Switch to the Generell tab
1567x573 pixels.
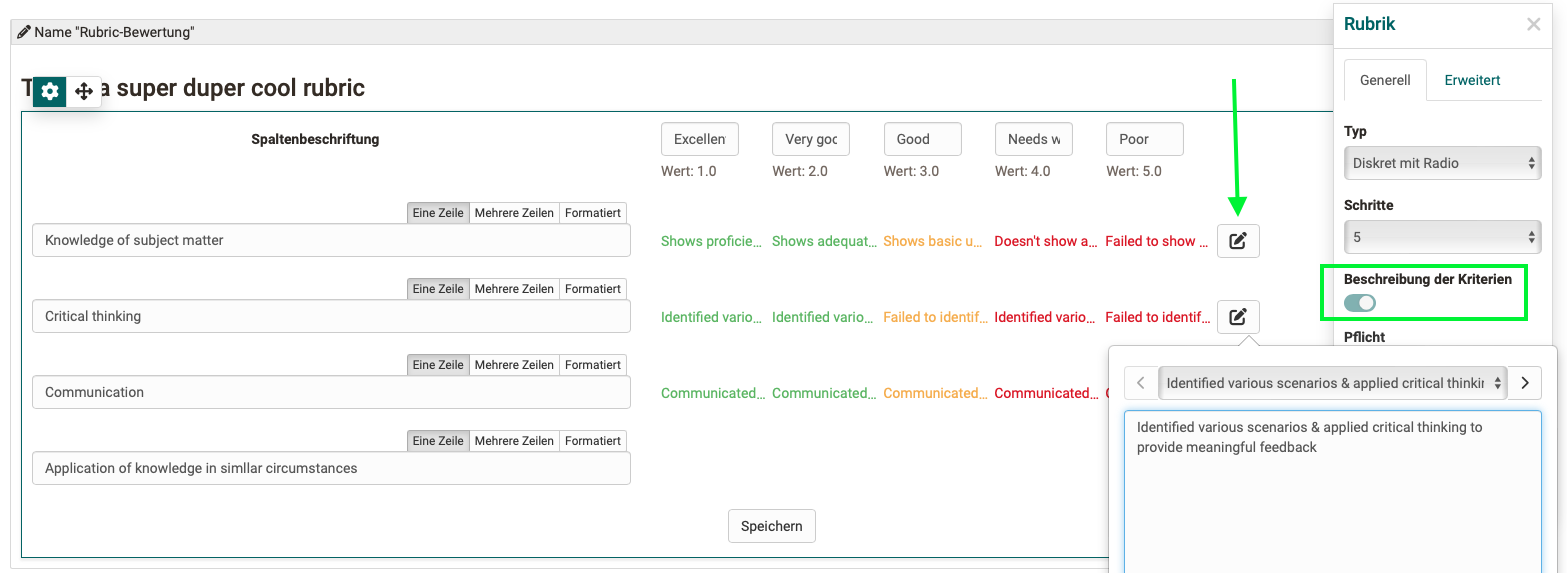1385,80
